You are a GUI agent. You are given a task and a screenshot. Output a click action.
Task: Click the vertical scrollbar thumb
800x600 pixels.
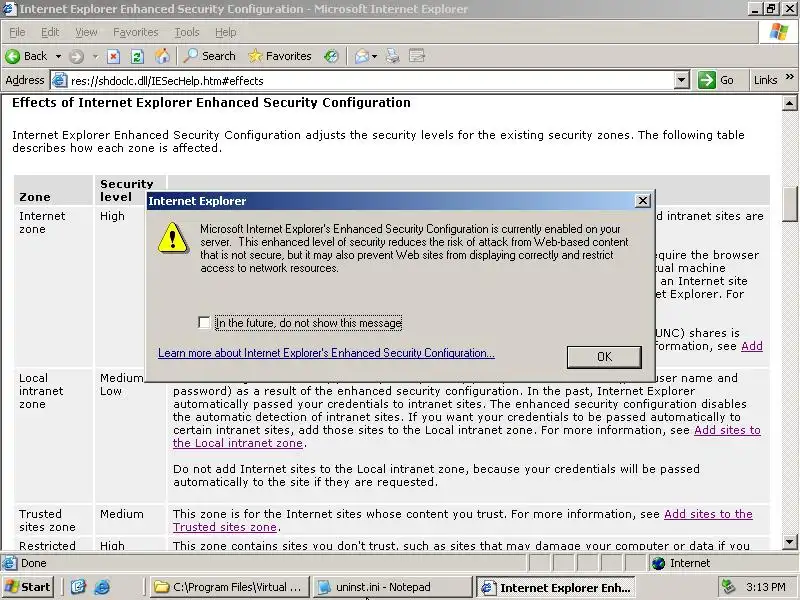click(x=789, y=204)
